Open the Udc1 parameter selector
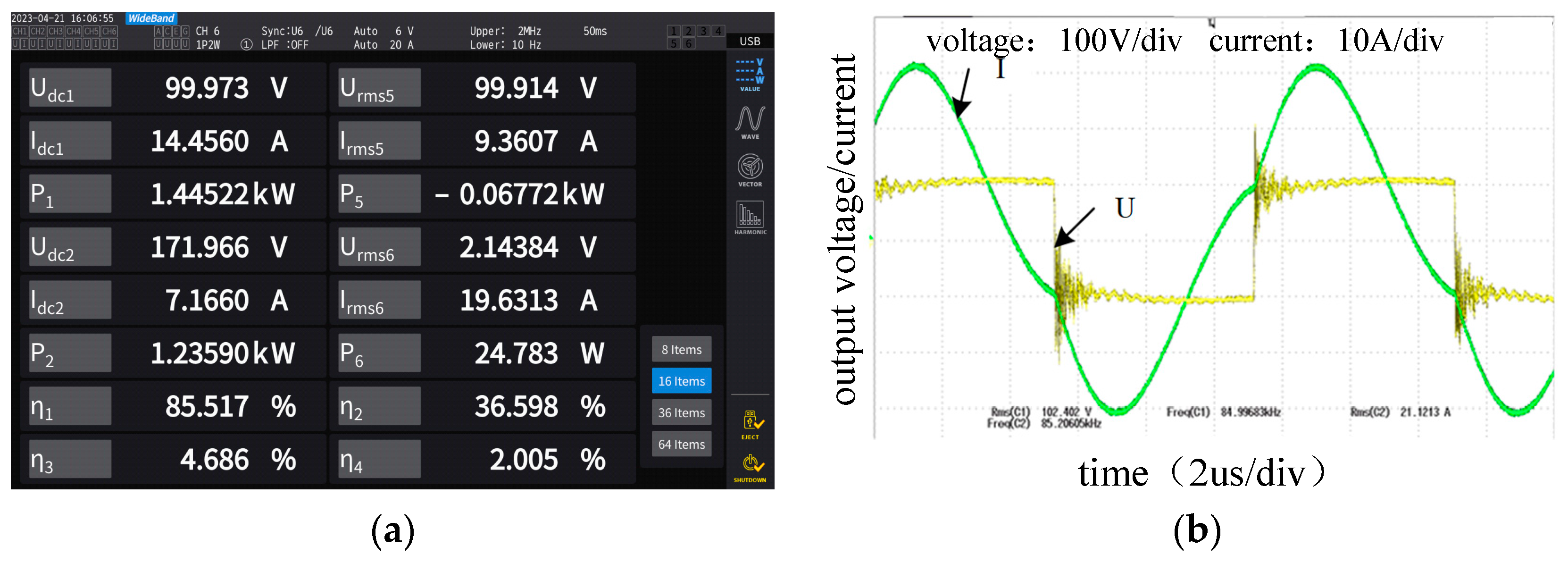The width and height of the screenshot is (1568, 563). click(70, 88)
